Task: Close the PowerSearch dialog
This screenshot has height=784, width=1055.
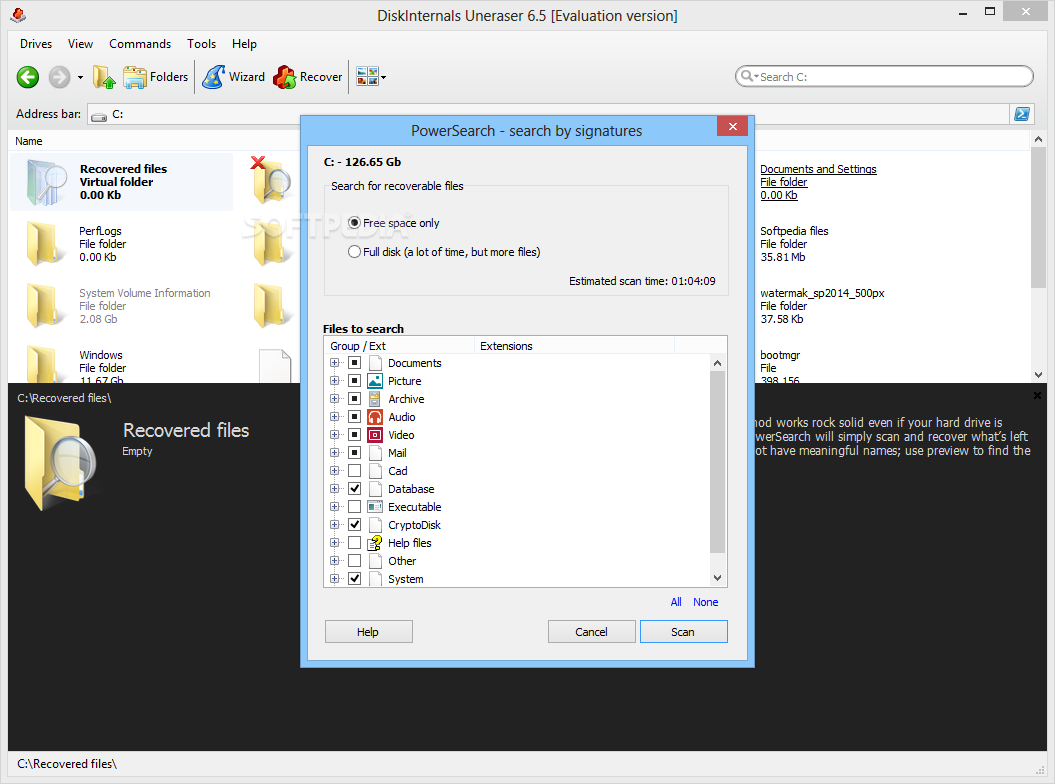Action: tap(732, 126)
